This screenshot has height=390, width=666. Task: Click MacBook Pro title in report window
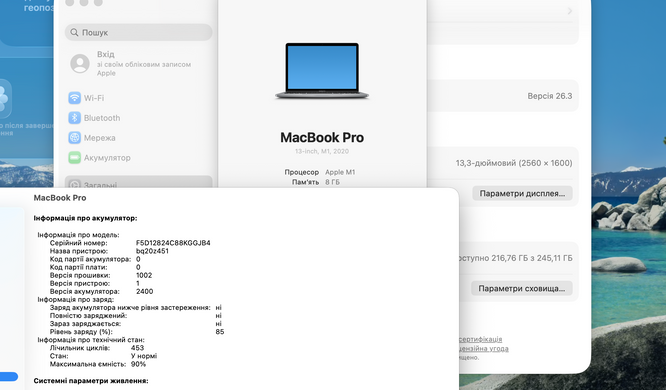click(x=60, y=198)
